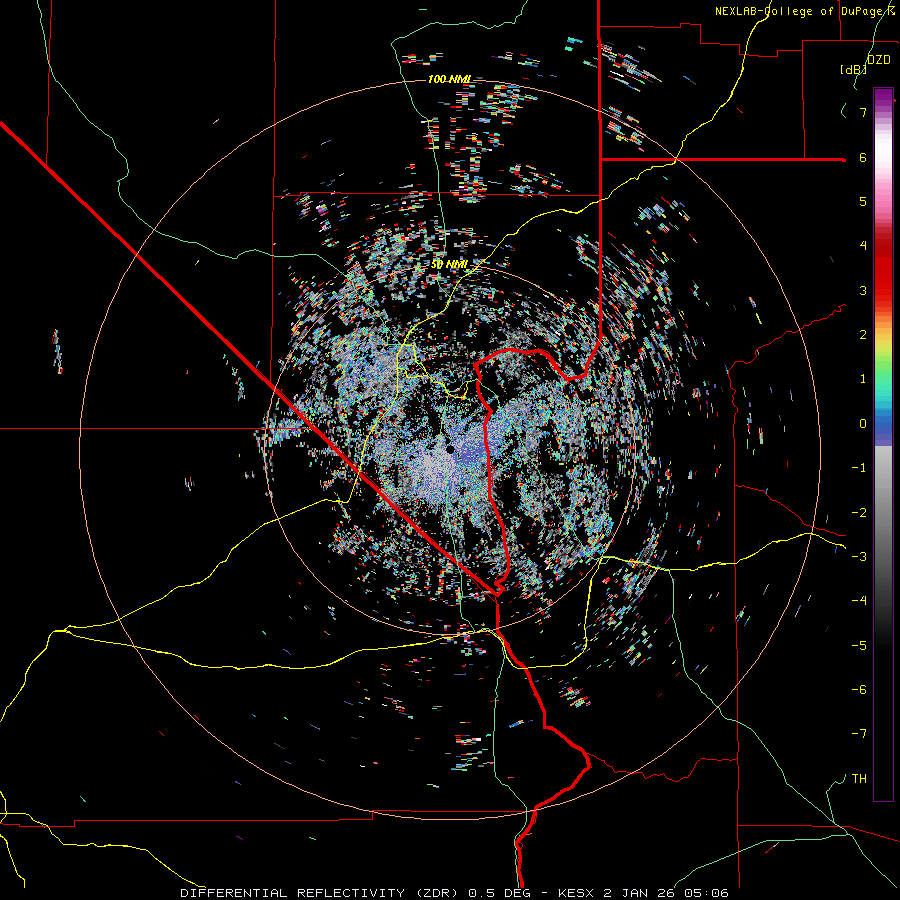Click the 0 value on the scale
The height and width of the screenshot is (900, 900).
(x=863, y=424)
